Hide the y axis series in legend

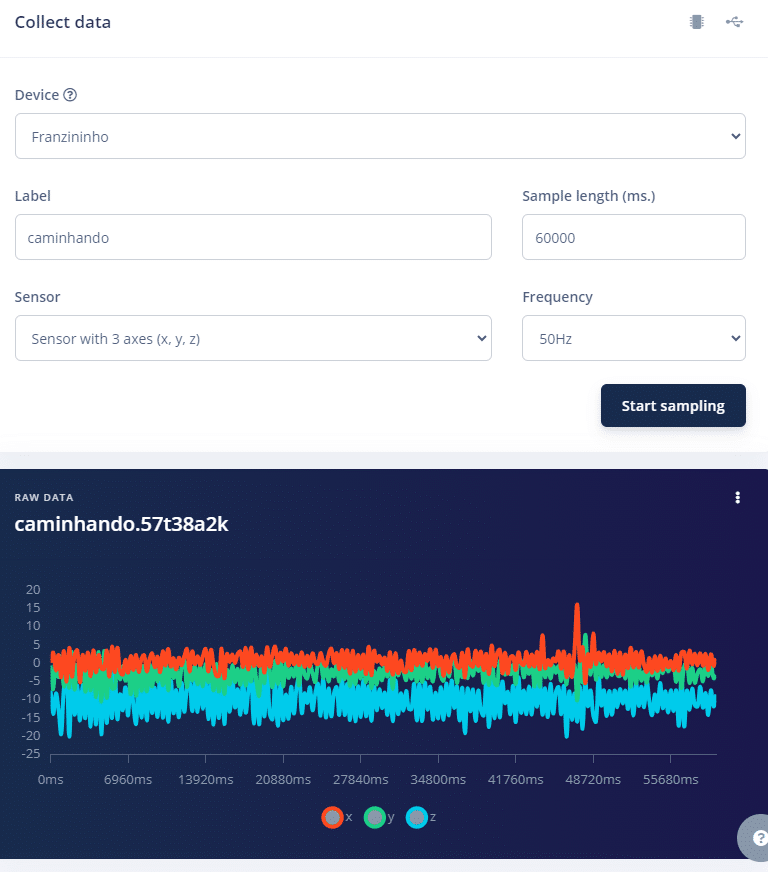point(375,817)
